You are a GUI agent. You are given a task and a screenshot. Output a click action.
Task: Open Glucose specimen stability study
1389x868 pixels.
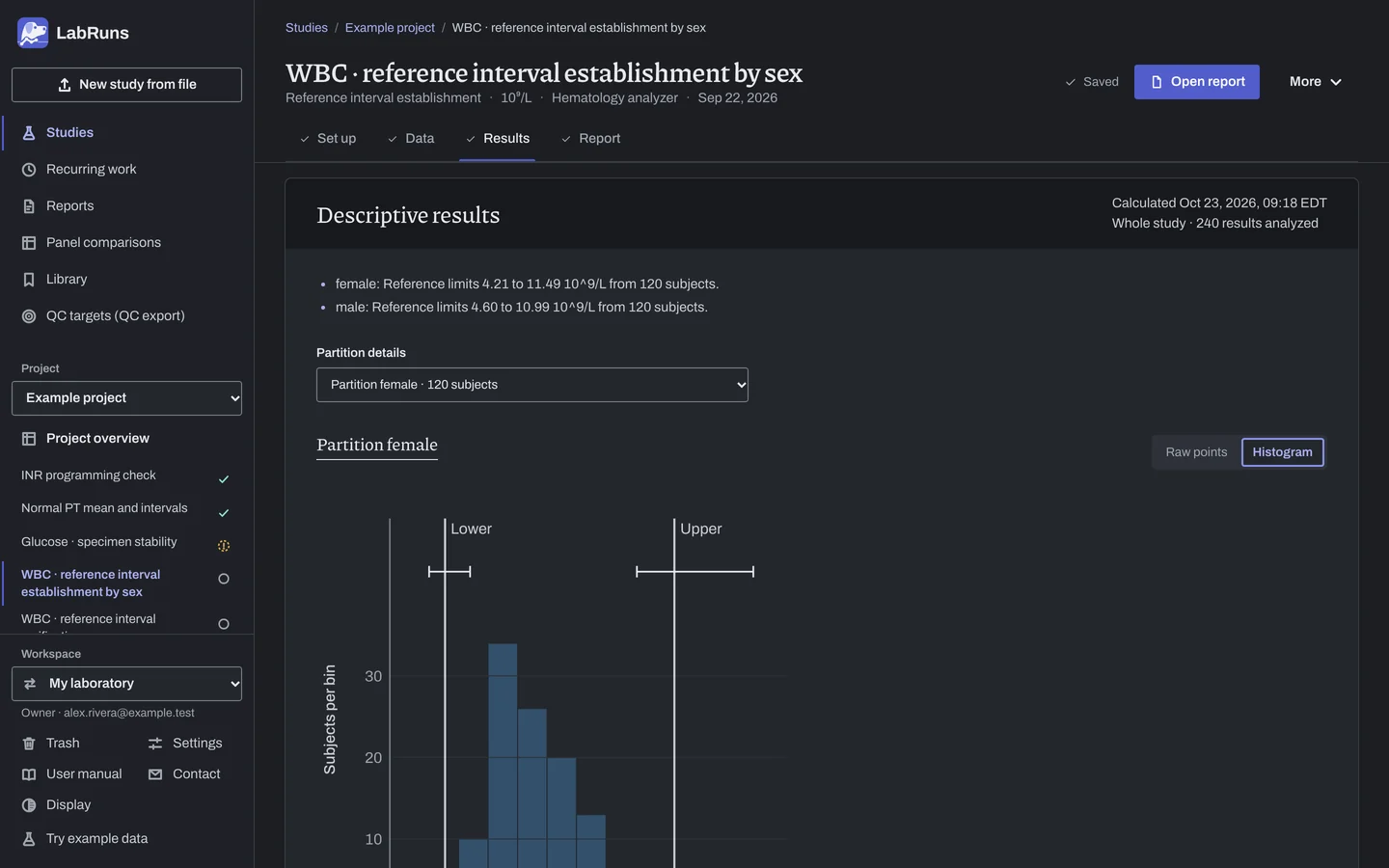point(99,542)
